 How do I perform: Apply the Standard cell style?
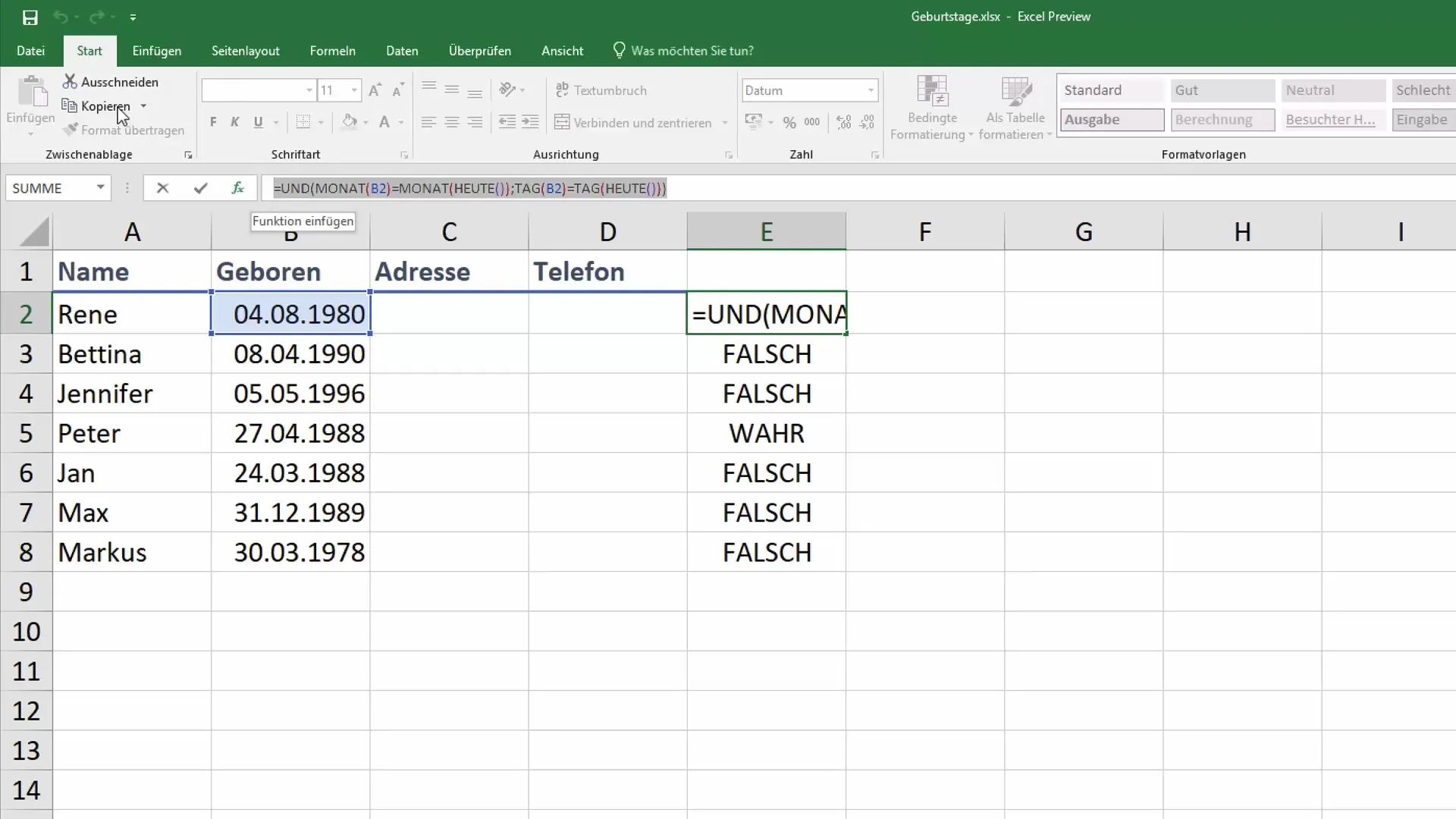pyautogui.click(x=1112, y=90)
